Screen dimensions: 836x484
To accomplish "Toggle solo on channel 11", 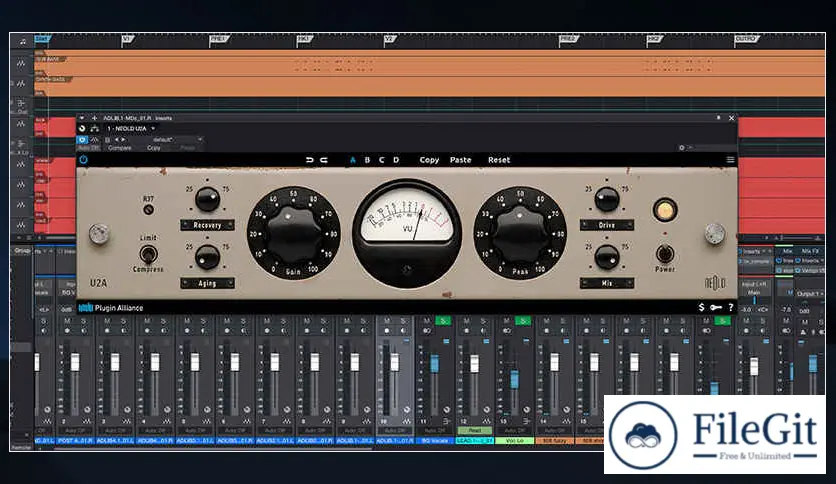I will [x=443, y=321].
